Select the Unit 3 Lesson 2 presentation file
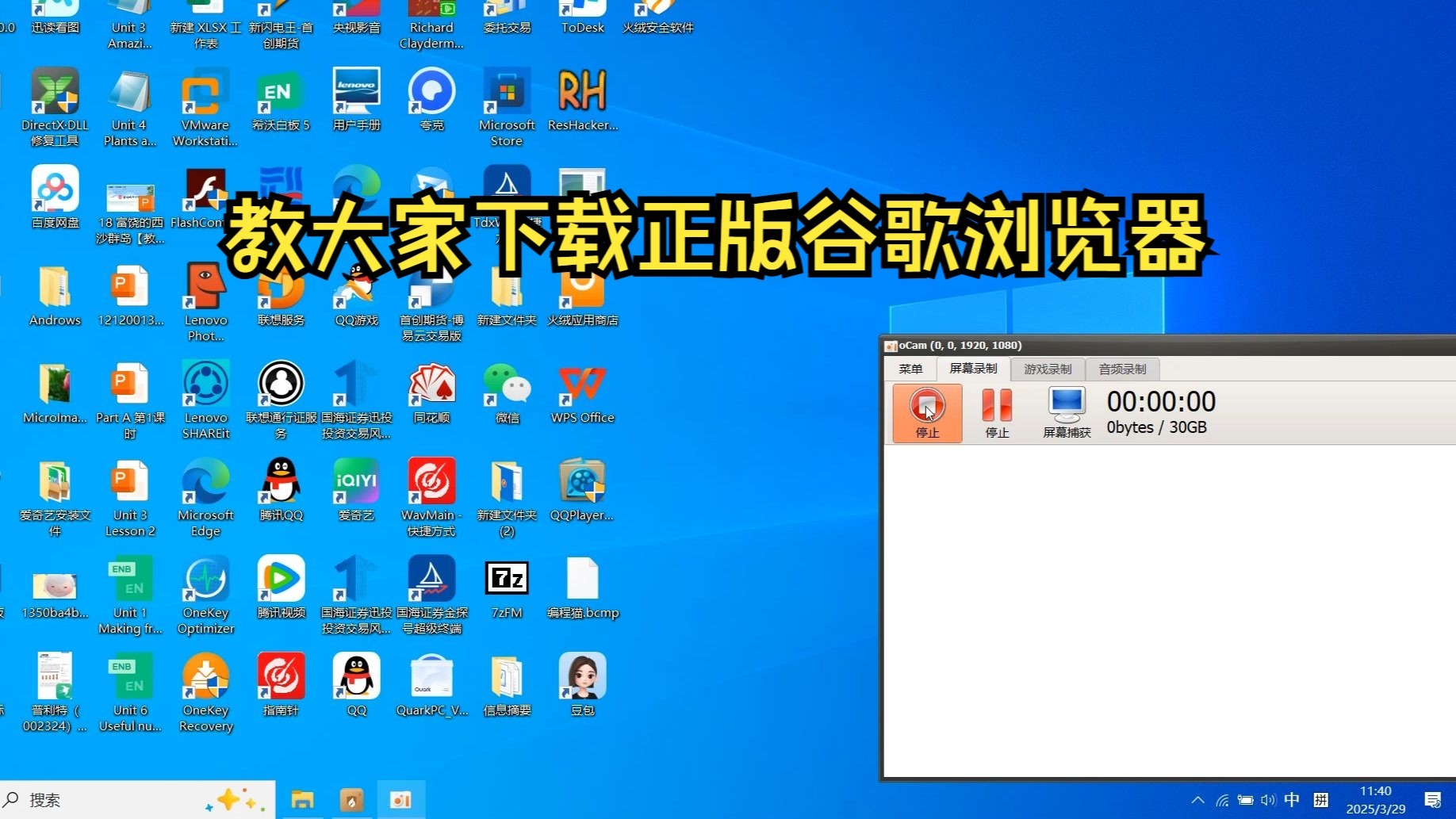The height and width of the screenshot is (819, 1456). [130, 497]
